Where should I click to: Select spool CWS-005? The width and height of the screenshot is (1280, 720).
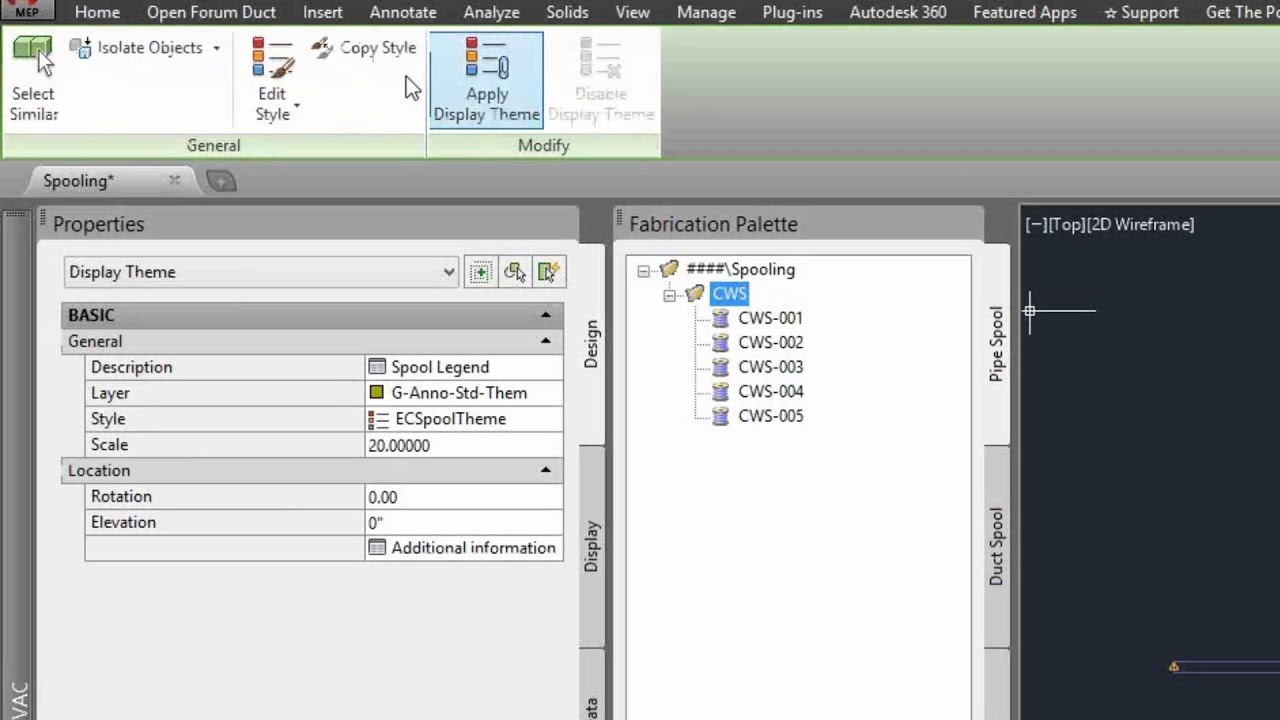[770, 416]
